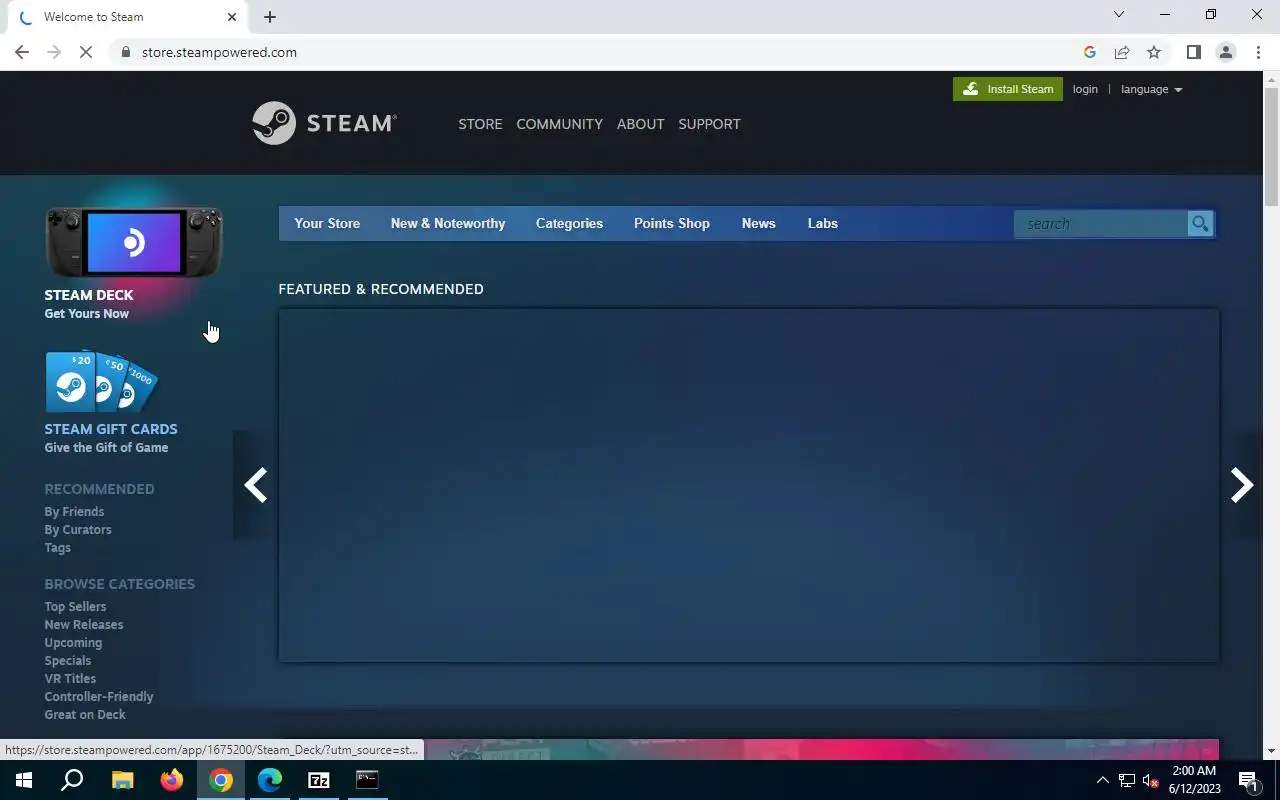Open Categories store tab
This screenshot has height=800, width=1280.
pyautogui.click(x=569, y=223)
